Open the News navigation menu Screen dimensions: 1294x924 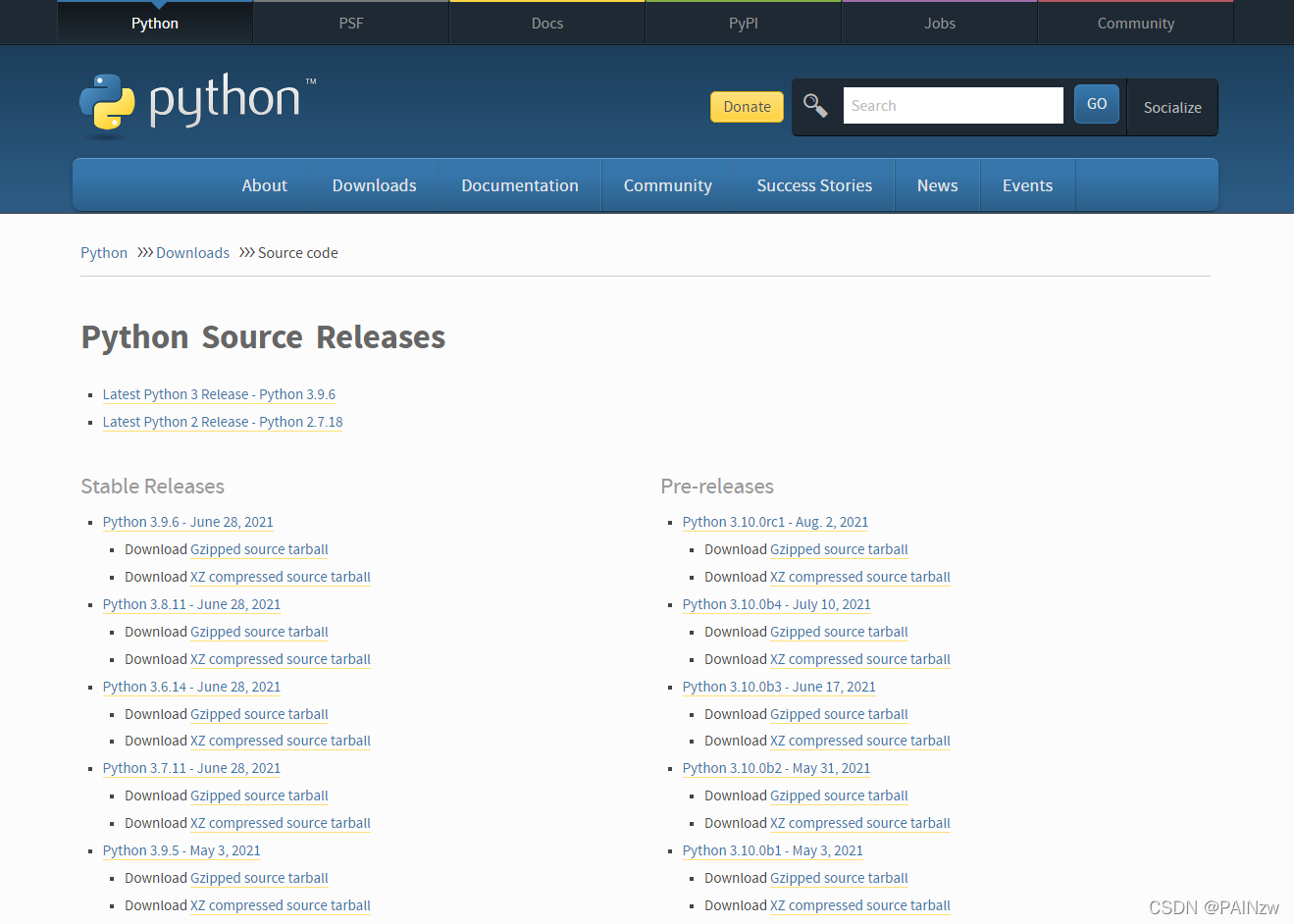click(938, 185)
